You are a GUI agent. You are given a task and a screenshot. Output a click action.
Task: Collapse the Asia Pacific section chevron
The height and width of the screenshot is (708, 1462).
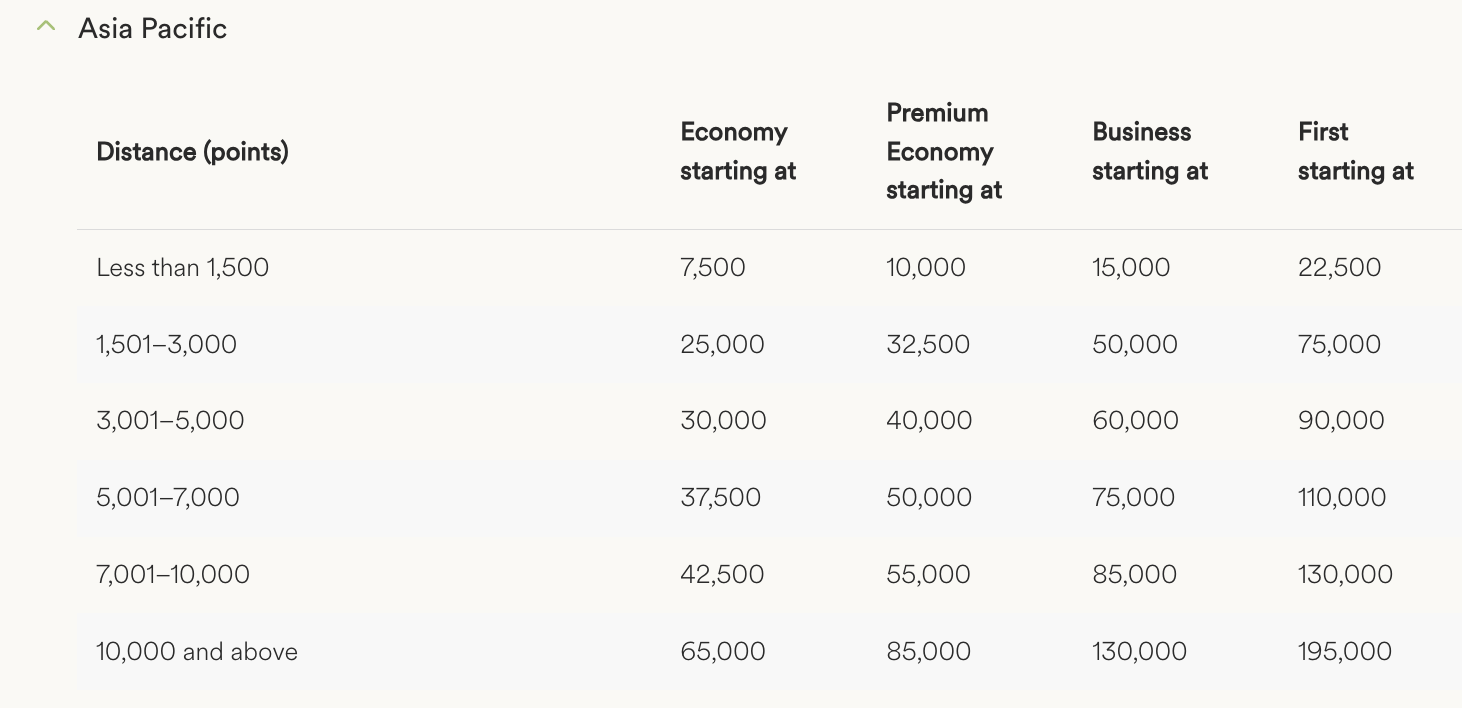(x=45, y=27)
